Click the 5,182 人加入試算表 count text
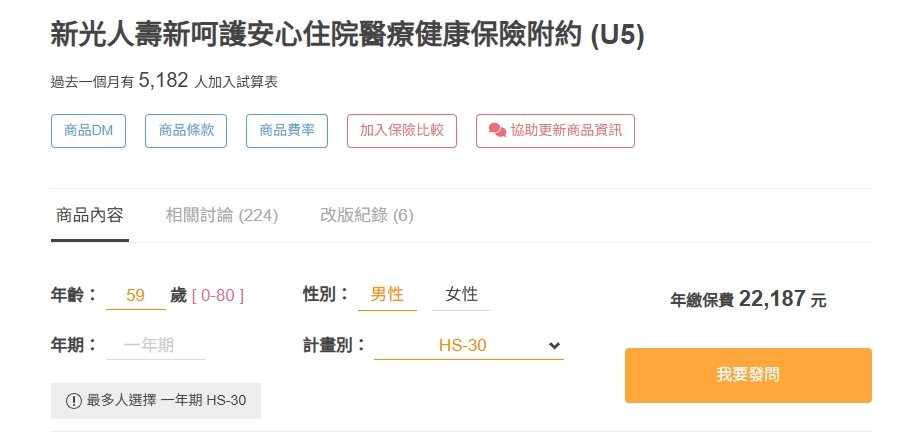 (164, 81)
